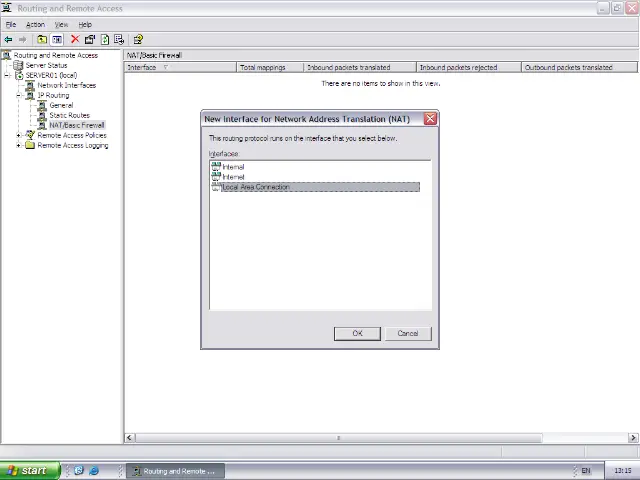This screenshot has width=640, height=480.
Task: Toggle the Show/Hide Console Tree icon
Action: (x=57, y=40)
